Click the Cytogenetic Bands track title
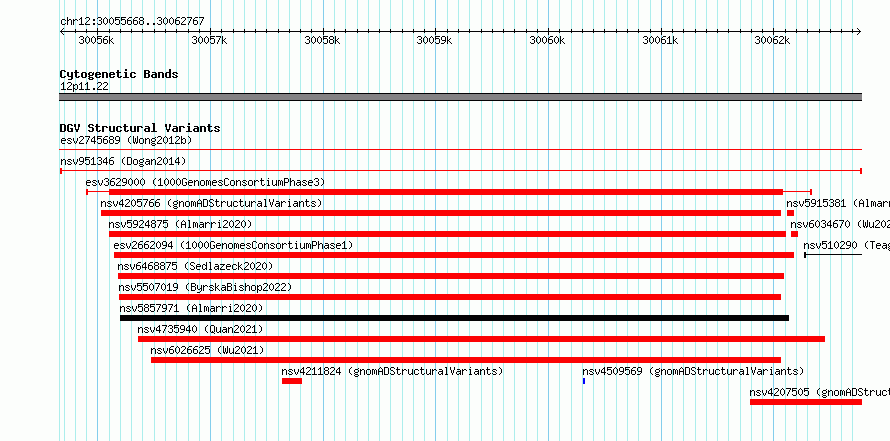This screenshot has width=890, height=441. (119, 74)
